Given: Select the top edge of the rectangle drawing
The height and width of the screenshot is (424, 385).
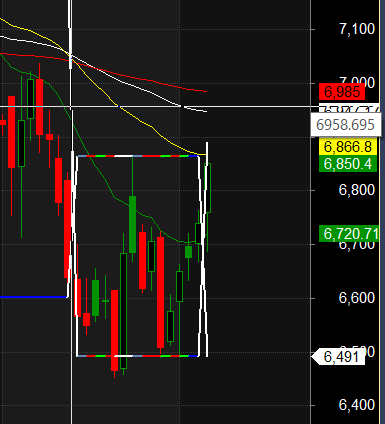Looking at the screenshot, I should [138, 156].
